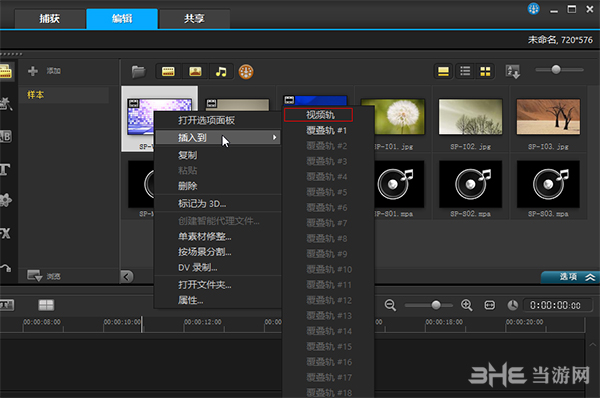This screenshot has width=600, height=398.
Task: Toggle the show videos filter icon
Action: pos(168,72)
